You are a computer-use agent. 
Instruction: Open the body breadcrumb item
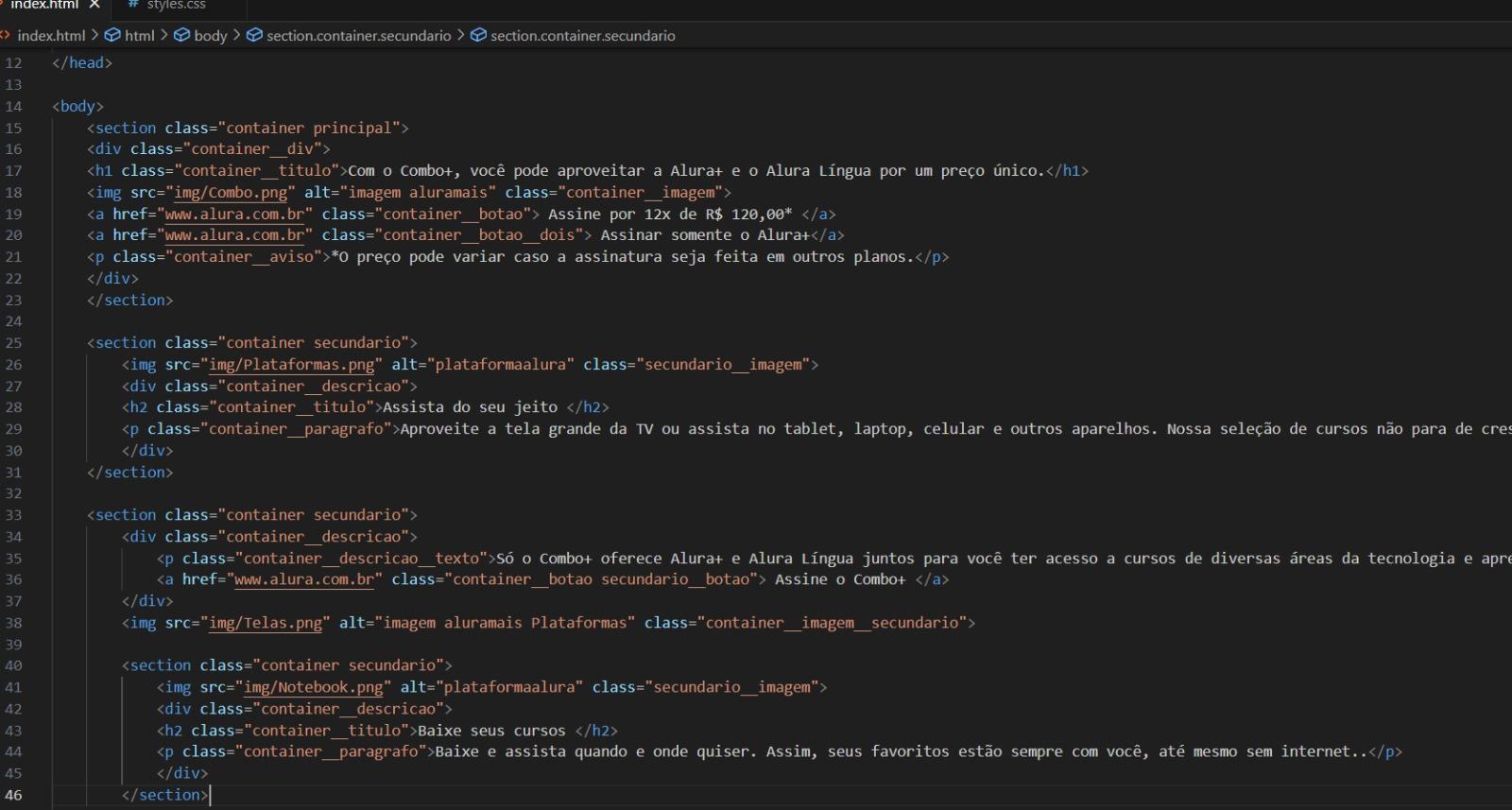tap(210, 36)
